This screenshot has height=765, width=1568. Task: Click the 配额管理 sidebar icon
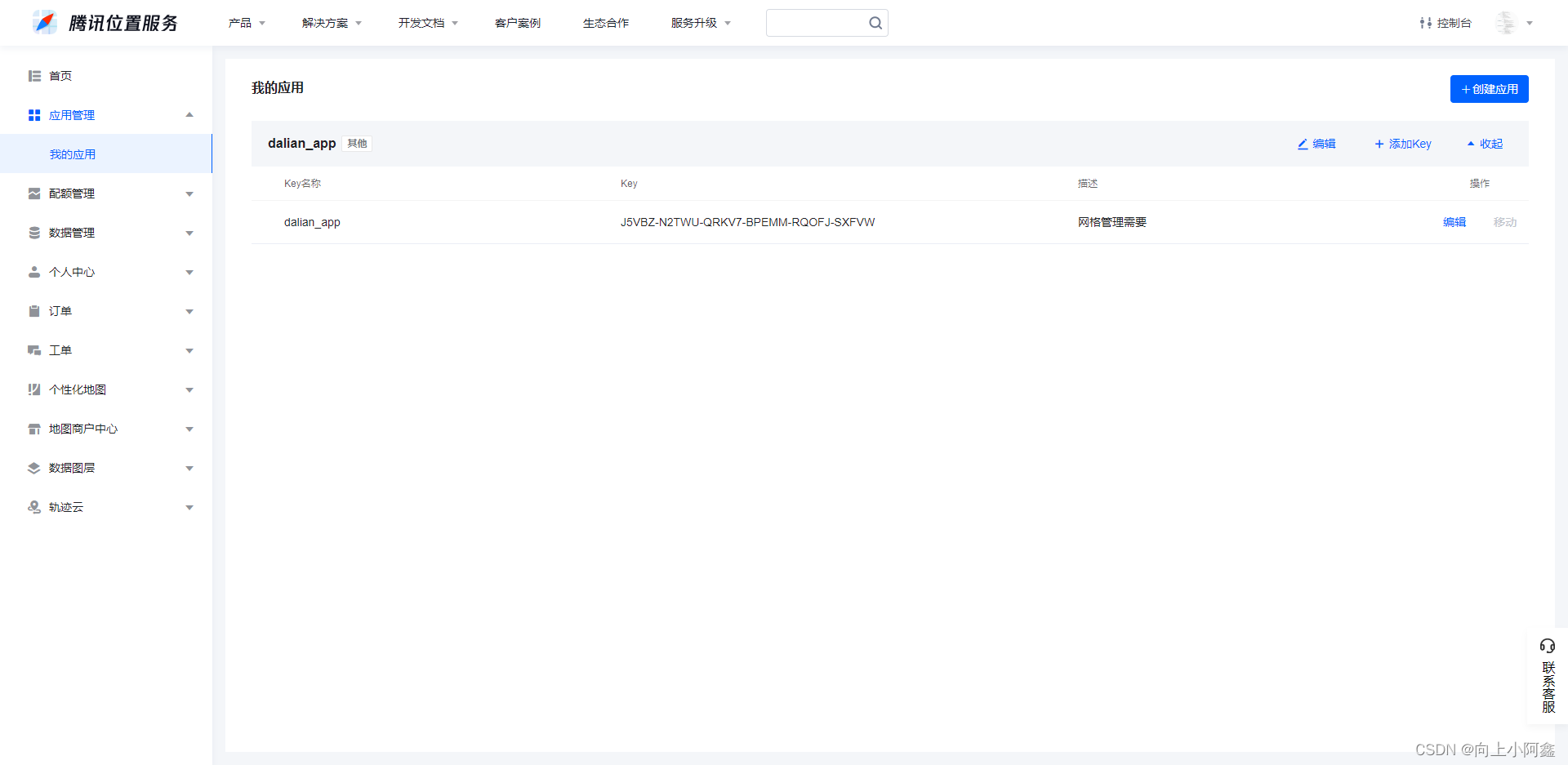pos(34,193)
